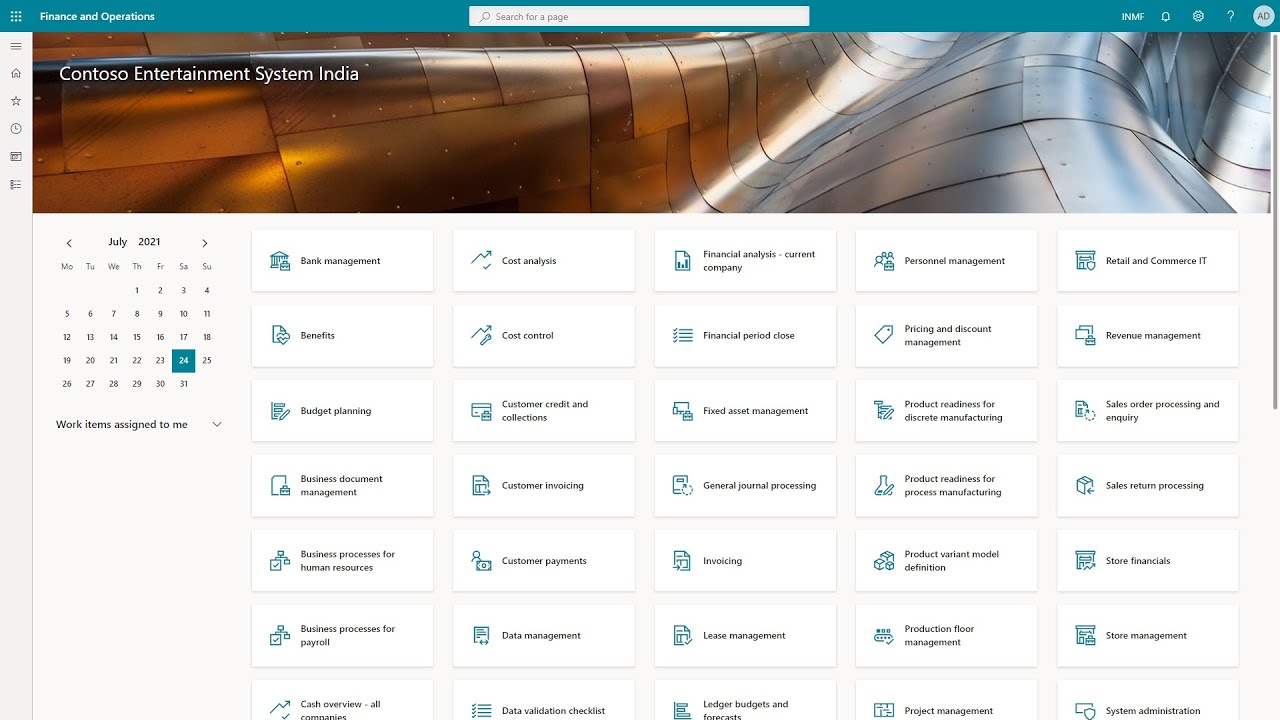1280x720 pixels.
Task: Go to next month in calendar
Action: pos(205,243)
